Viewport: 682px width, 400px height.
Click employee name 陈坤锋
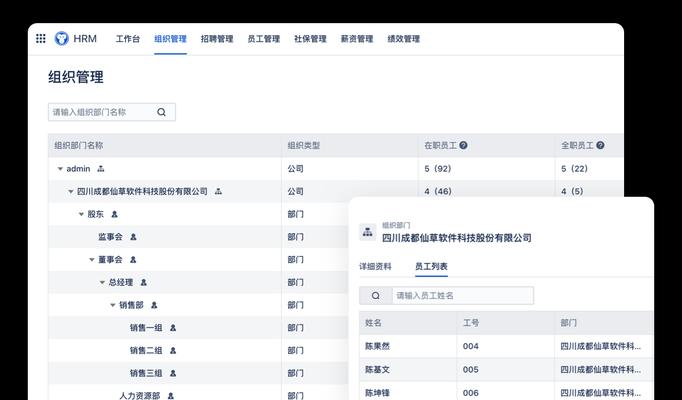[378, 393]
